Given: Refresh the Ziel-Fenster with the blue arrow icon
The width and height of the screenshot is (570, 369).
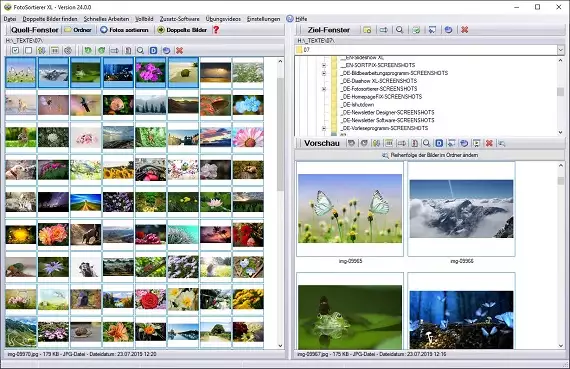Looking at the screenshot, I should [x=449, y=30].
